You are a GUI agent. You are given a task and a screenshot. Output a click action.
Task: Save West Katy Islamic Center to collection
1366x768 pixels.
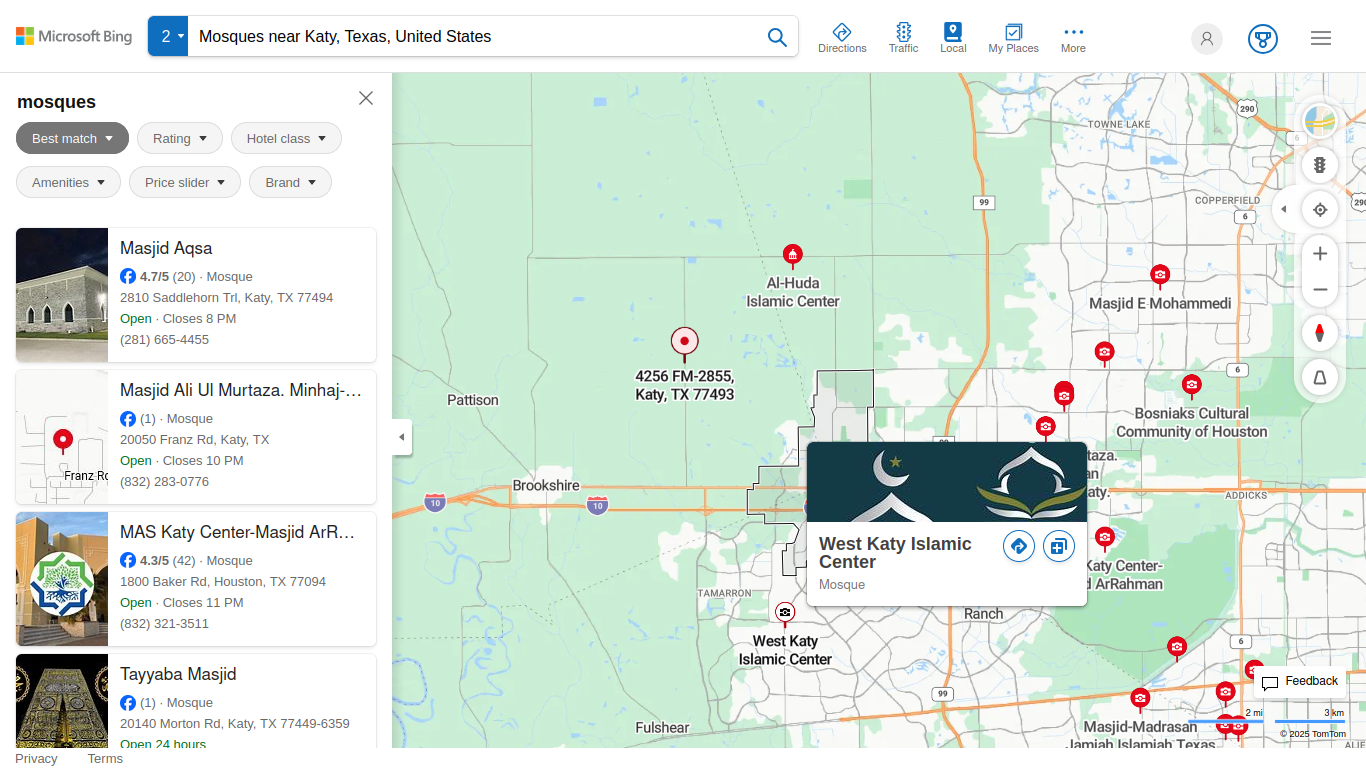coord(1058,546)
